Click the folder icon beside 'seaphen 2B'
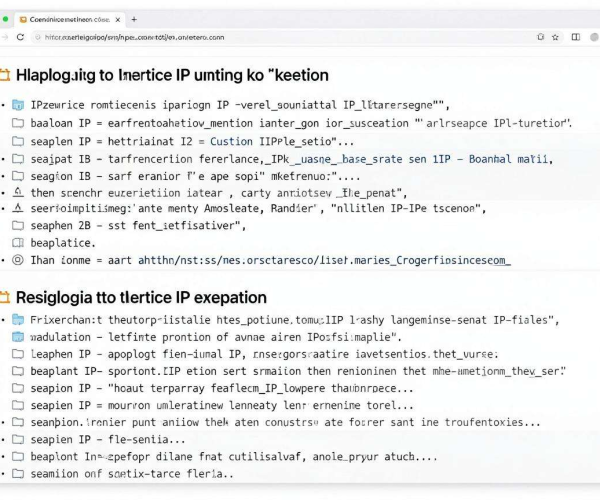600x500 pixels. pos(18,225)
